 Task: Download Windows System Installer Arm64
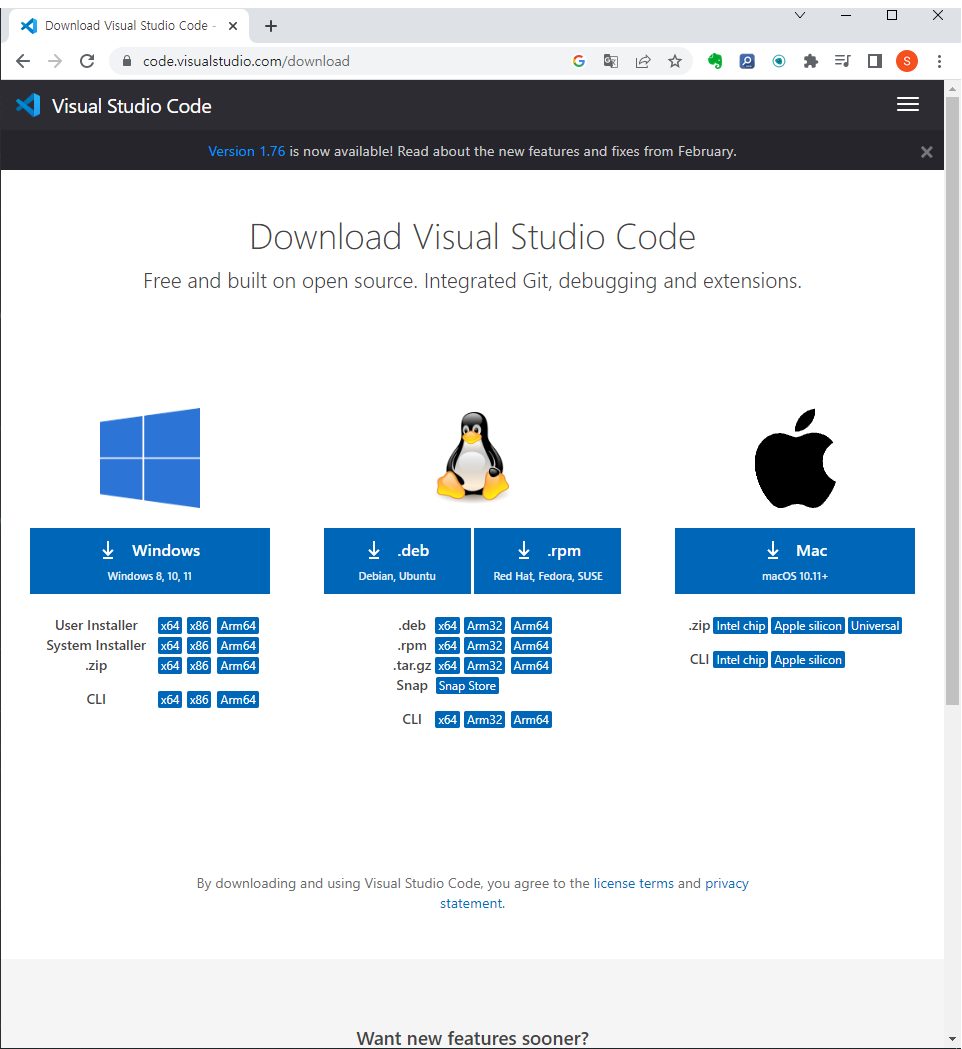click(x=237, y=646)
